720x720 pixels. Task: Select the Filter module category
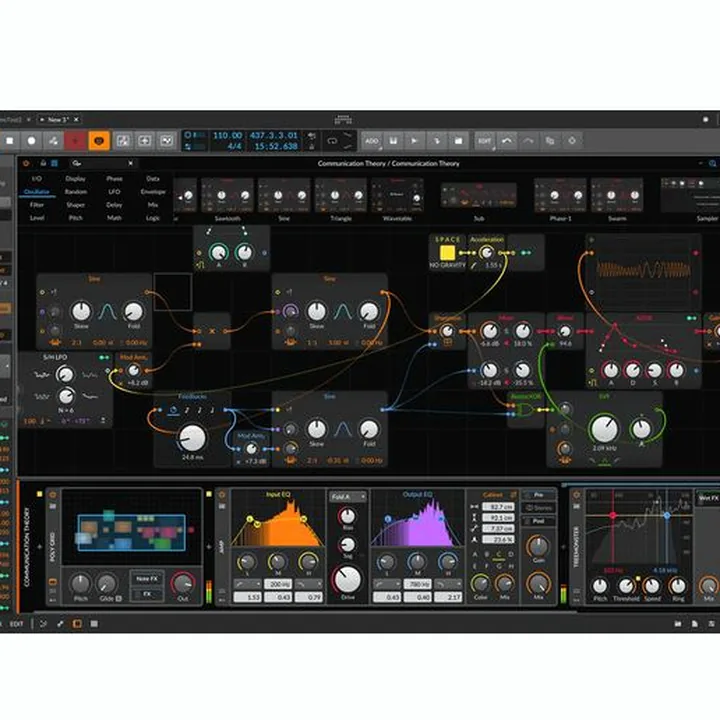coord(37,205)
